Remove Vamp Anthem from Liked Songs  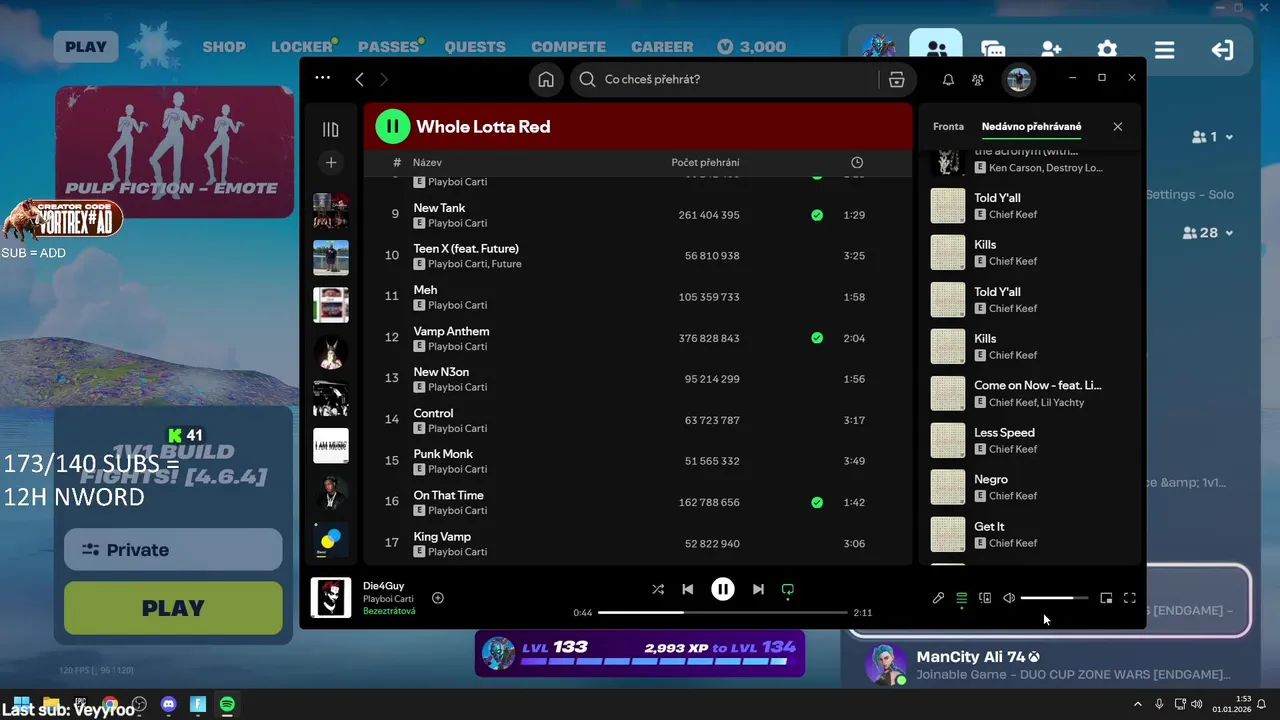pyautogui.click(x=817, y=338)
